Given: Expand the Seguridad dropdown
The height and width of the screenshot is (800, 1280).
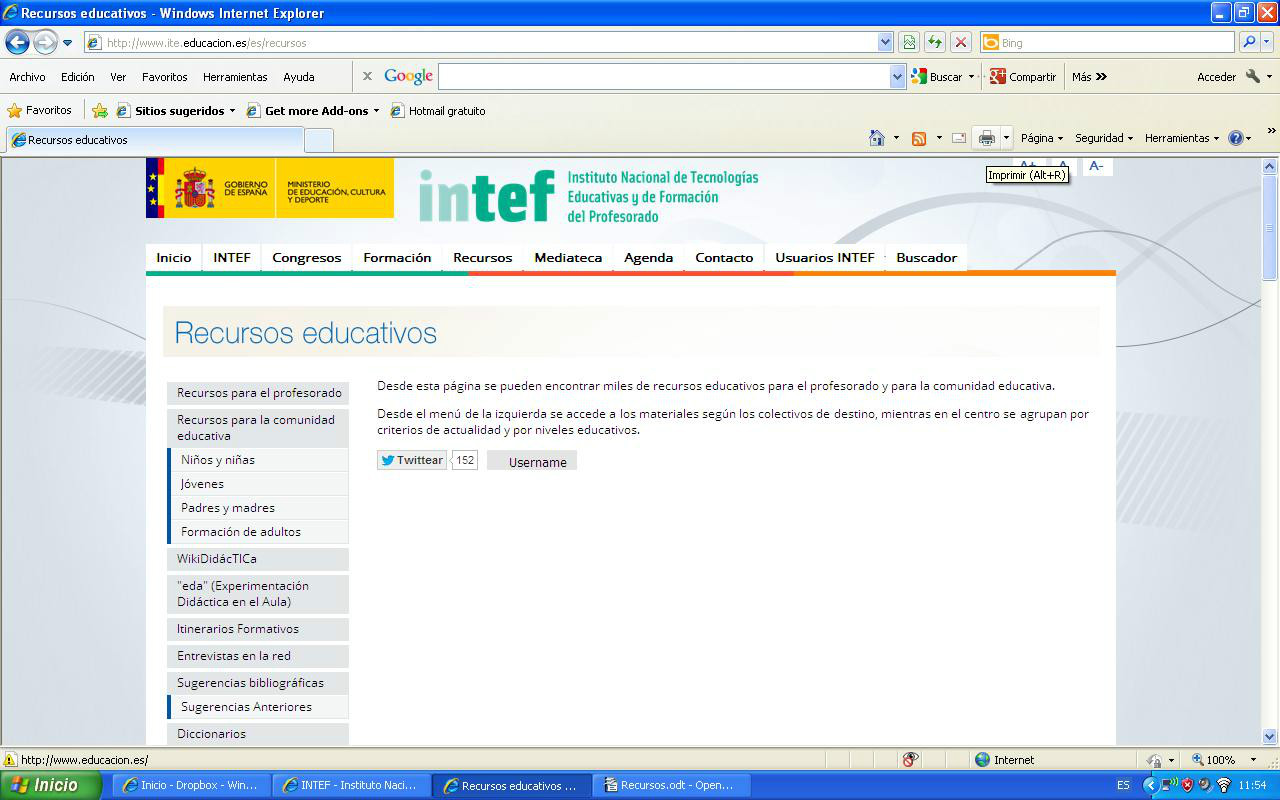Looking at the screenshot, I should click(1103, 138).
